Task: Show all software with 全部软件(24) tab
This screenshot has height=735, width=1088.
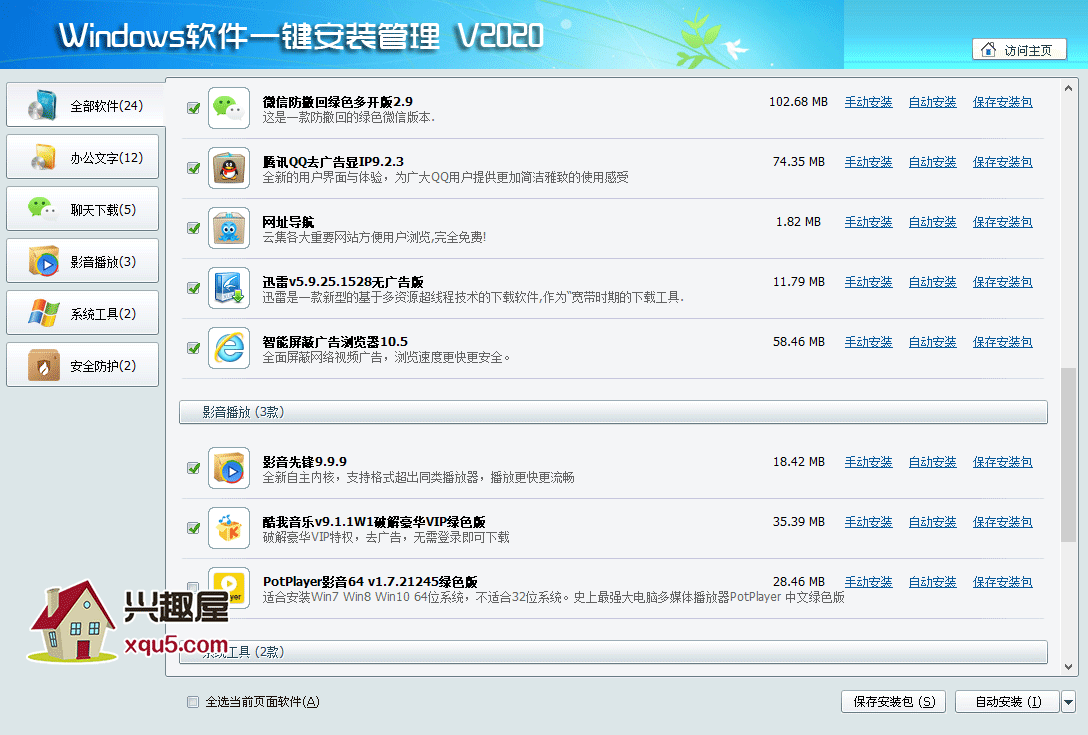Action: (x=86, y=105)
